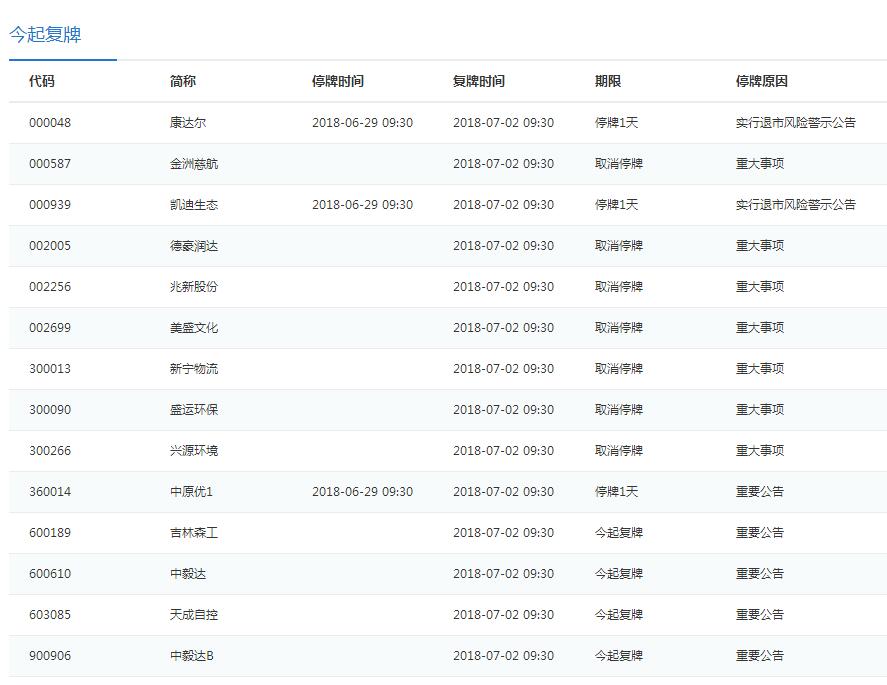Click the 复牌时间 column header
887x685 pixels.
[x=479, y=82]
